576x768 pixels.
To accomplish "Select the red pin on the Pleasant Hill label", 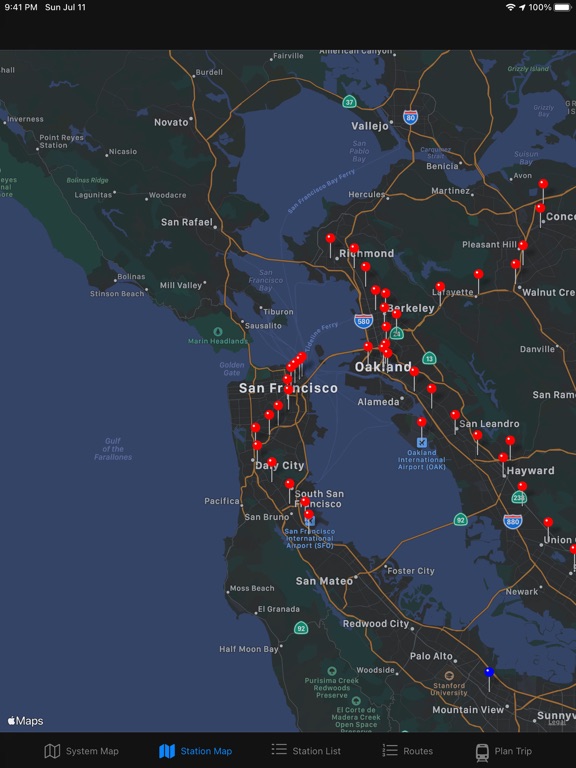I will (x=523, y=245).
